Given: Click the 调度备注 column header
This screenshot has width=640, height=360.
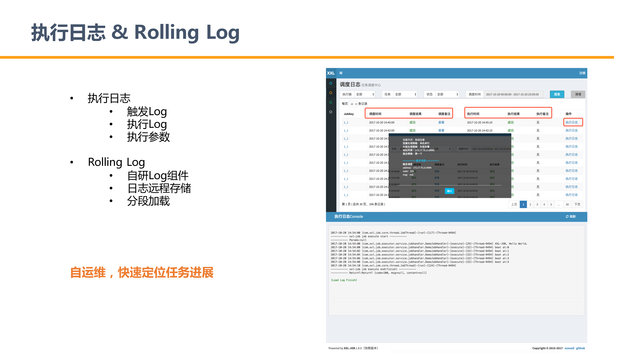Looking at the screenshot, I should point(444,113).
